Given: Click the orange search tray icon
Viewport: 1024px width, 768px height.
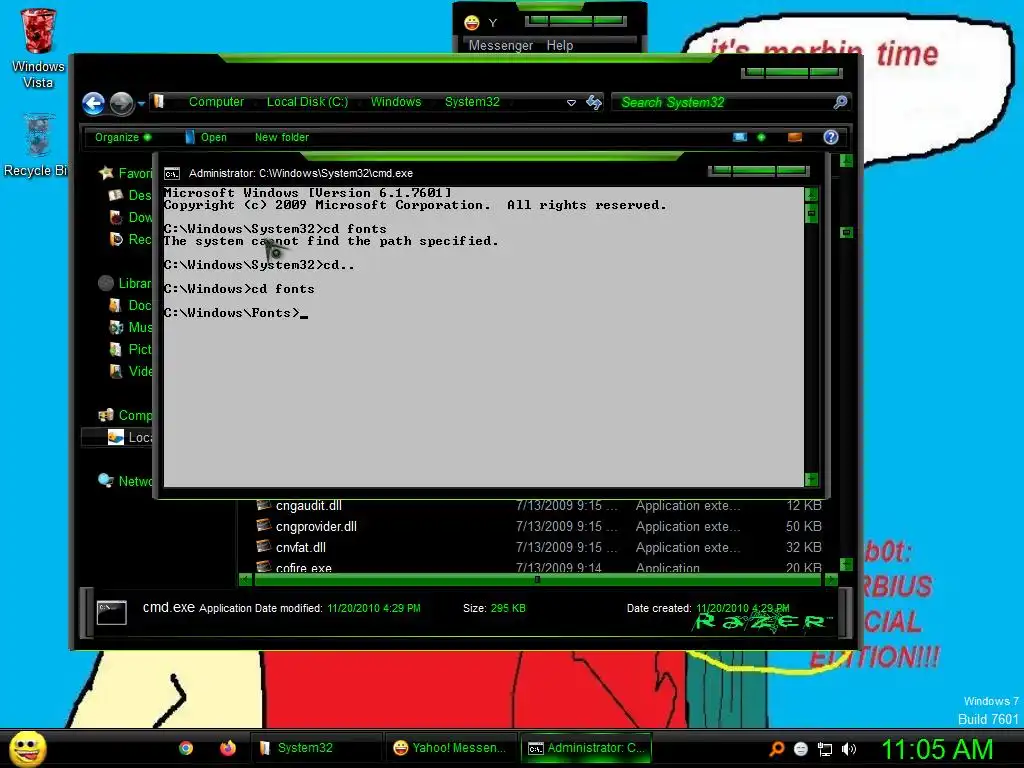Looking at the screenshot, I should point(776,749).
